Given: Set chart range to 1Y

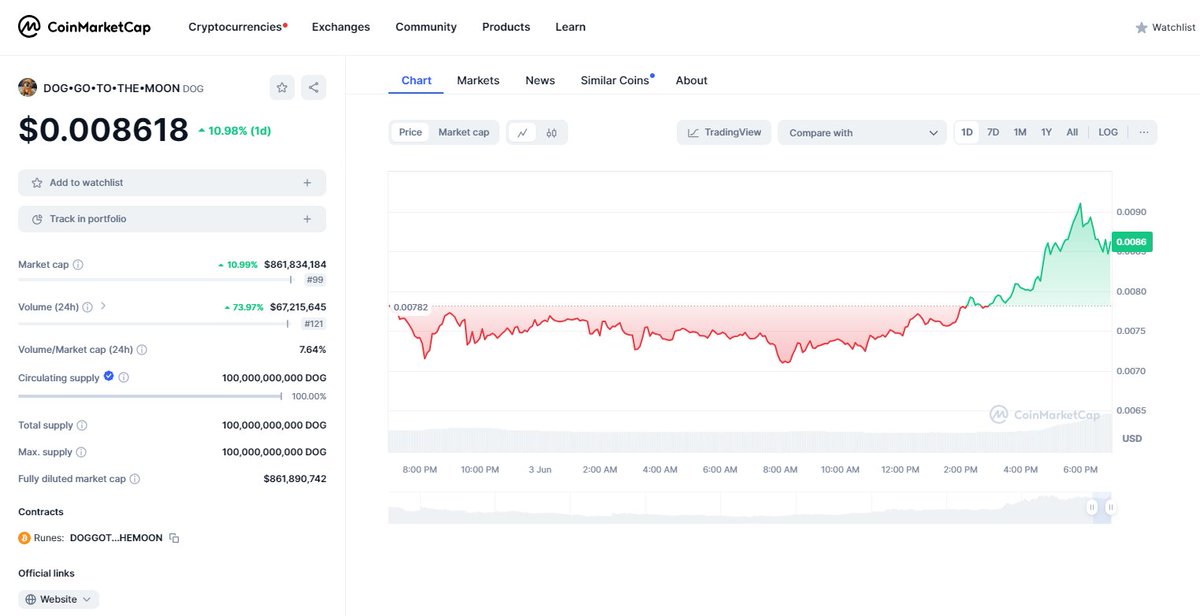Looking at the screenshot, I should click(1046, 132).
